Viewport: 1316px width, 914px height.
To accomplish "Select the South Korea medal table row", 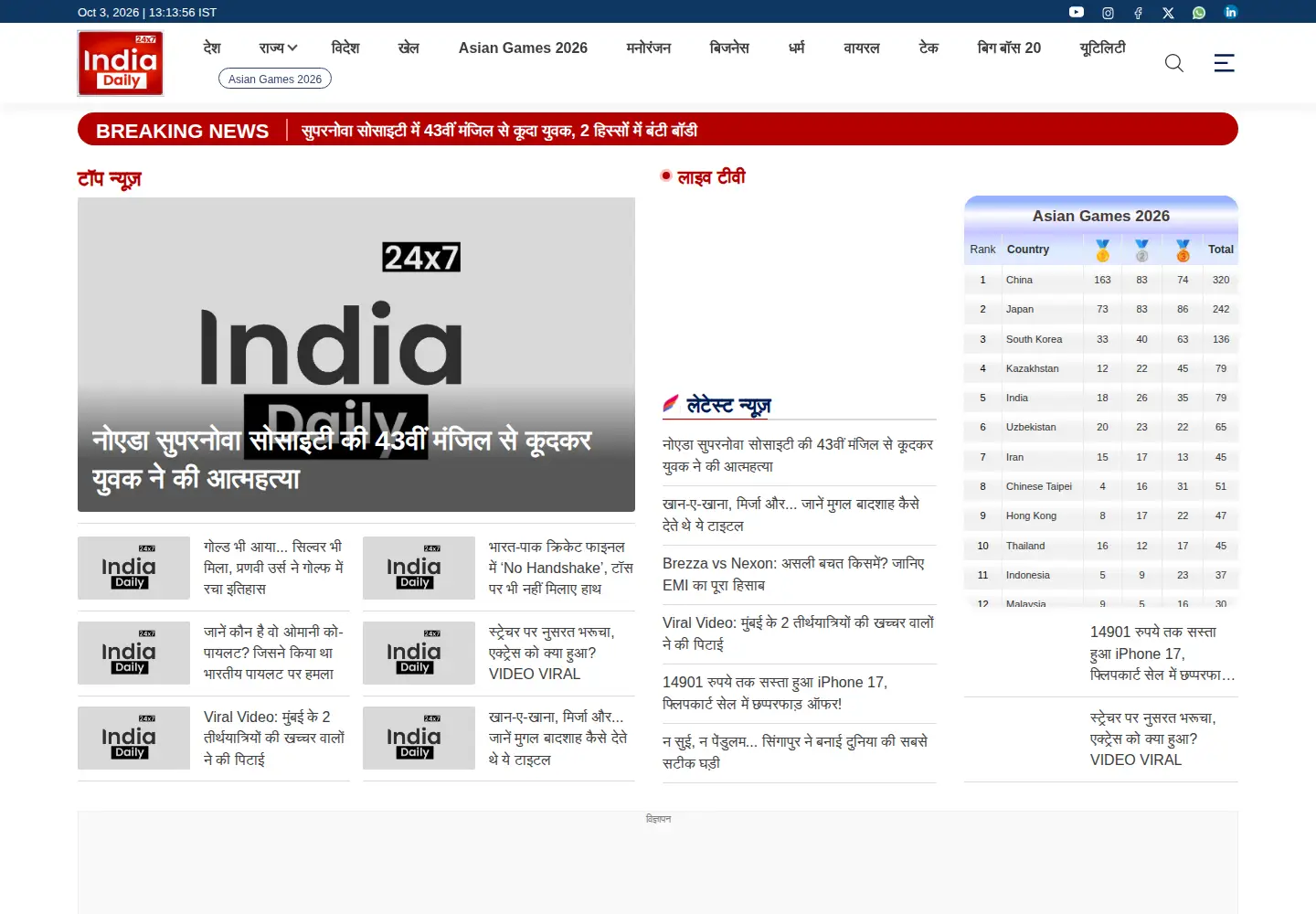I will (1101, 339).
